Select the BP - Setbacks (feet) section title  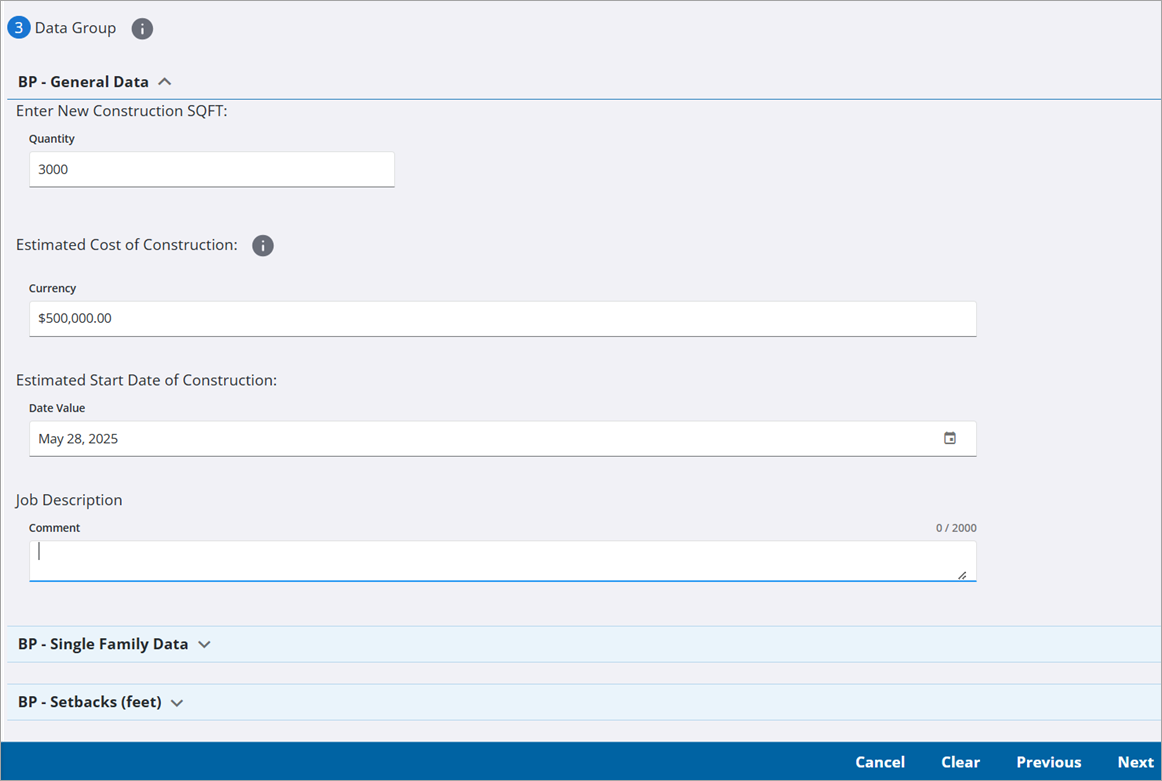(x=90, y=703)
